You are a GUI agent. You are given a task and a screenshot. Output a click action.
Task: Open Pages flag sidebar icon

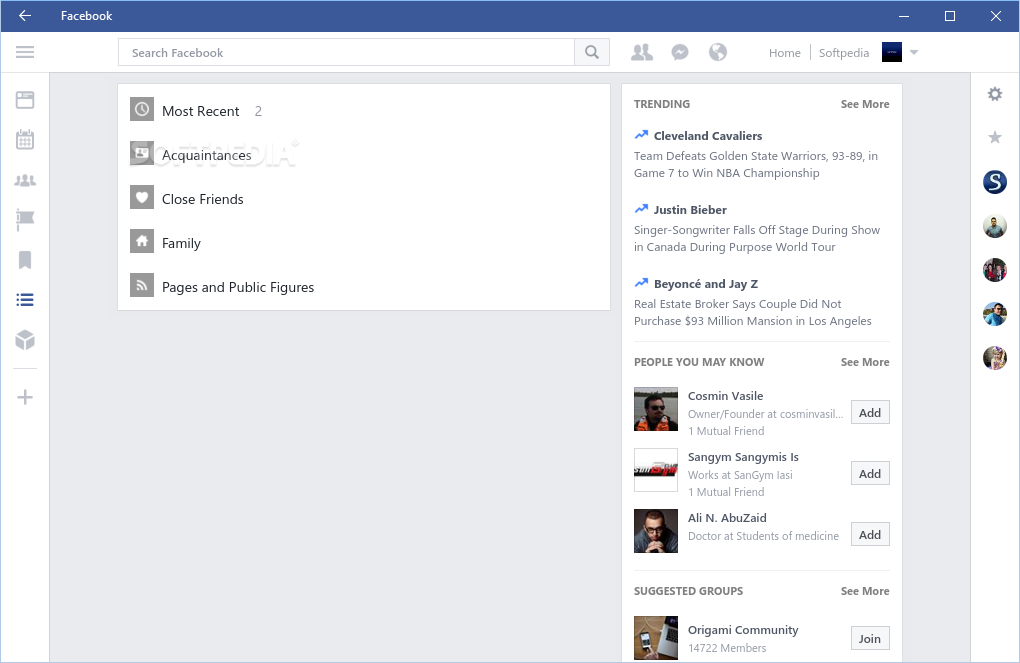pos(25,220)
